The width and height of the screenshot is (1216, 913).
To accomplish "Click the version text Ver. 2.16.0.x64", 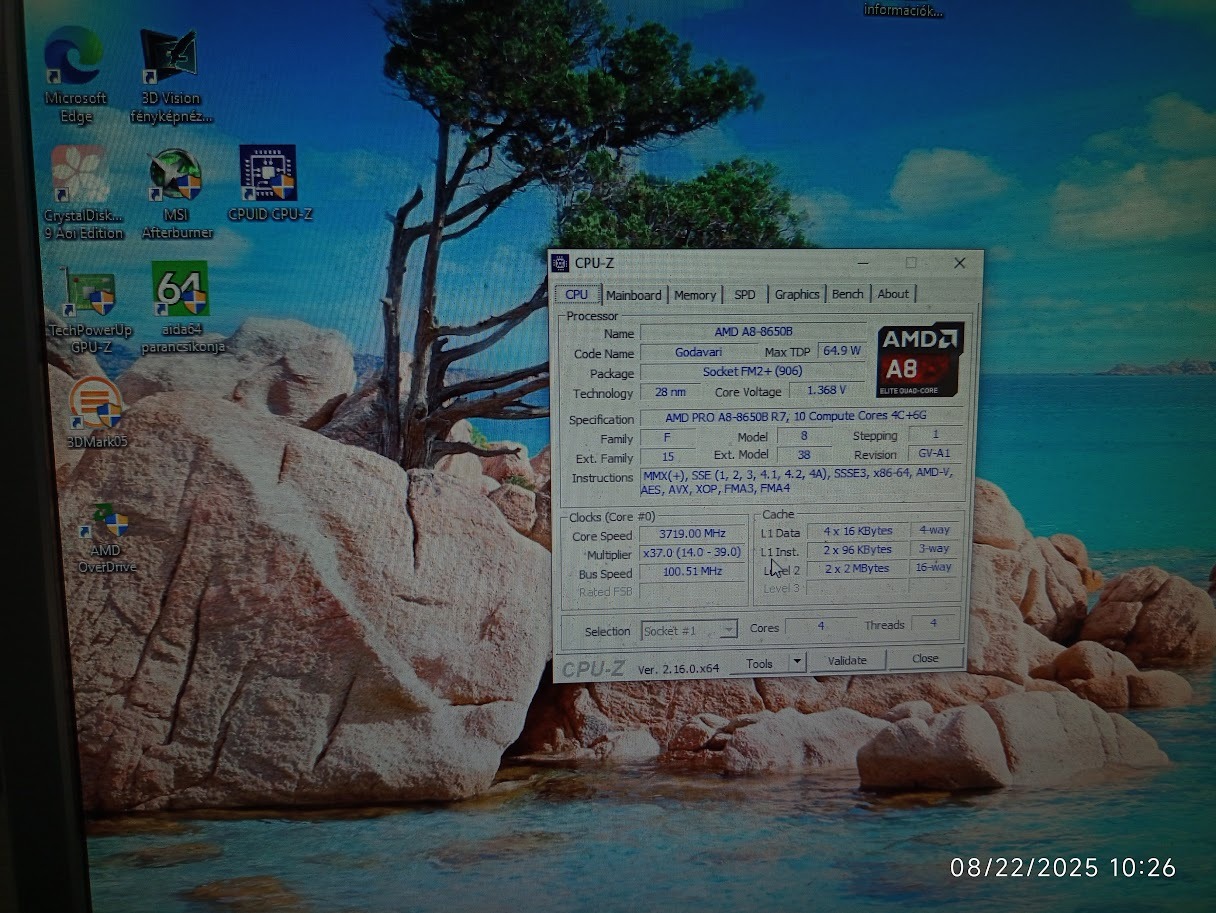I will tap(678, 669).
